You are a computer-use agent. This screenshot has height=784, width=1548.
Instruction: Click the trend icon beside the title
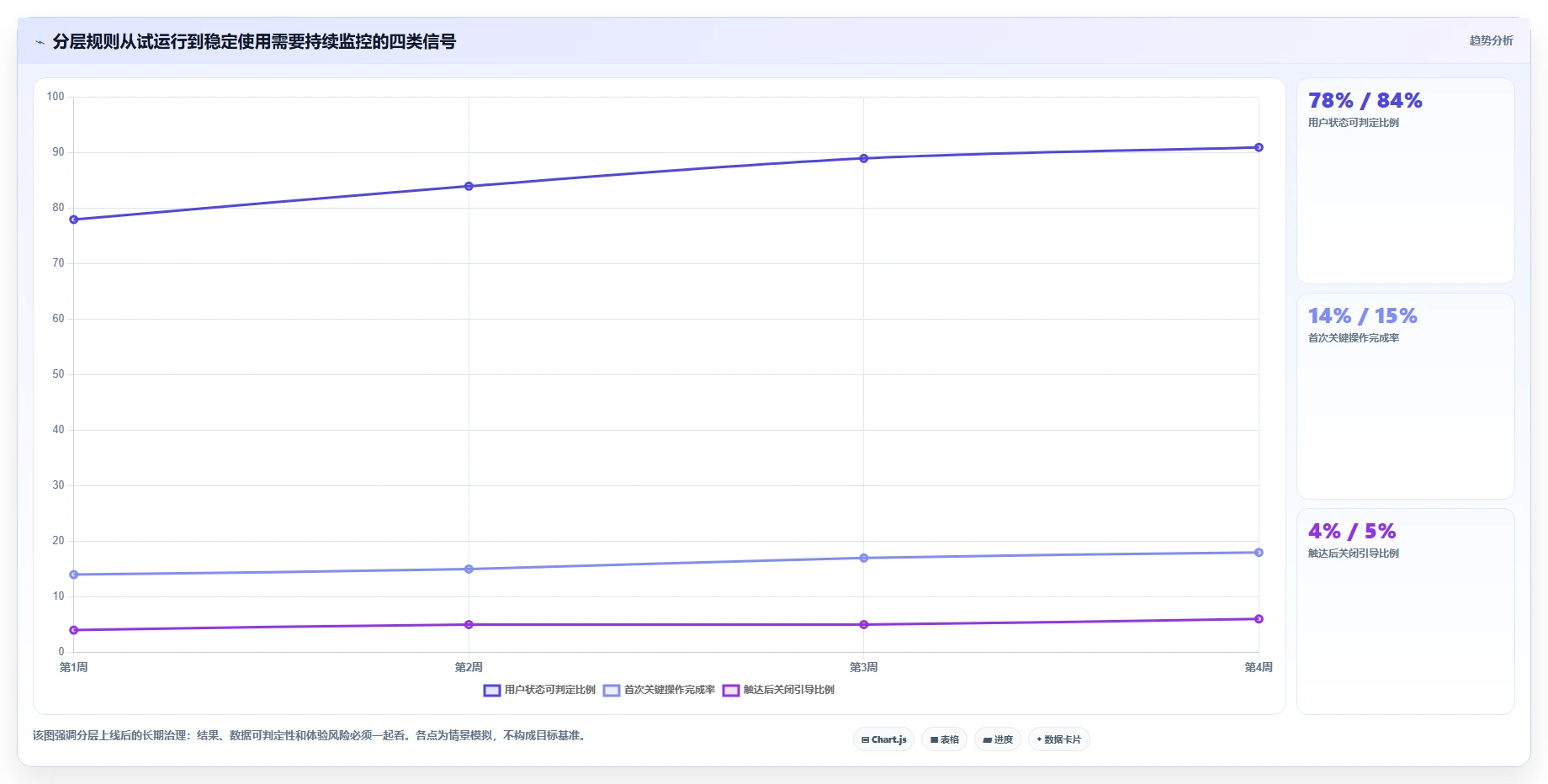pyautogui.click(x=40, y=42)
